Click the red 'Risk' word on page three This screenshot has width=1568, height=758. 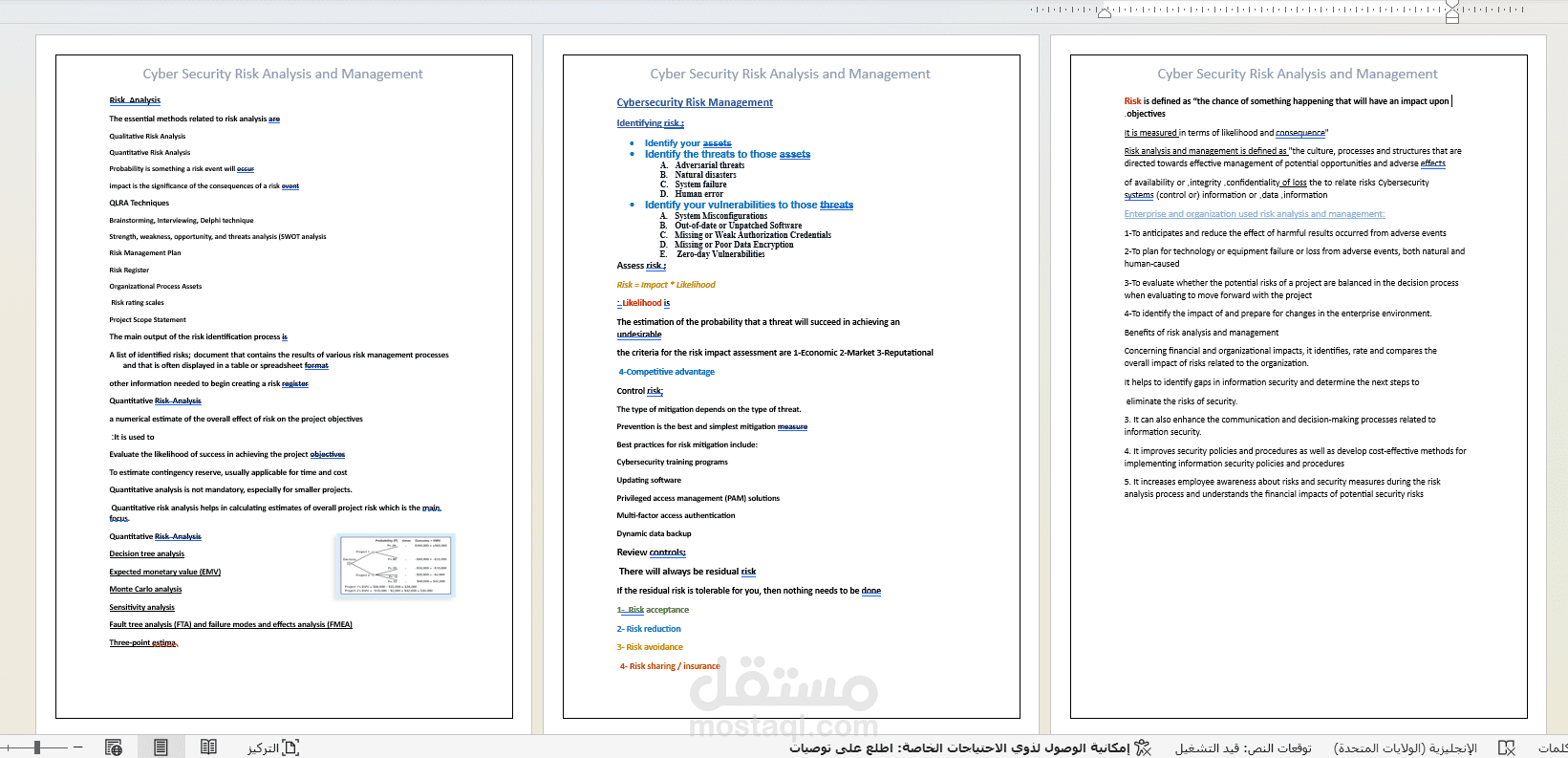(1132, 101)
